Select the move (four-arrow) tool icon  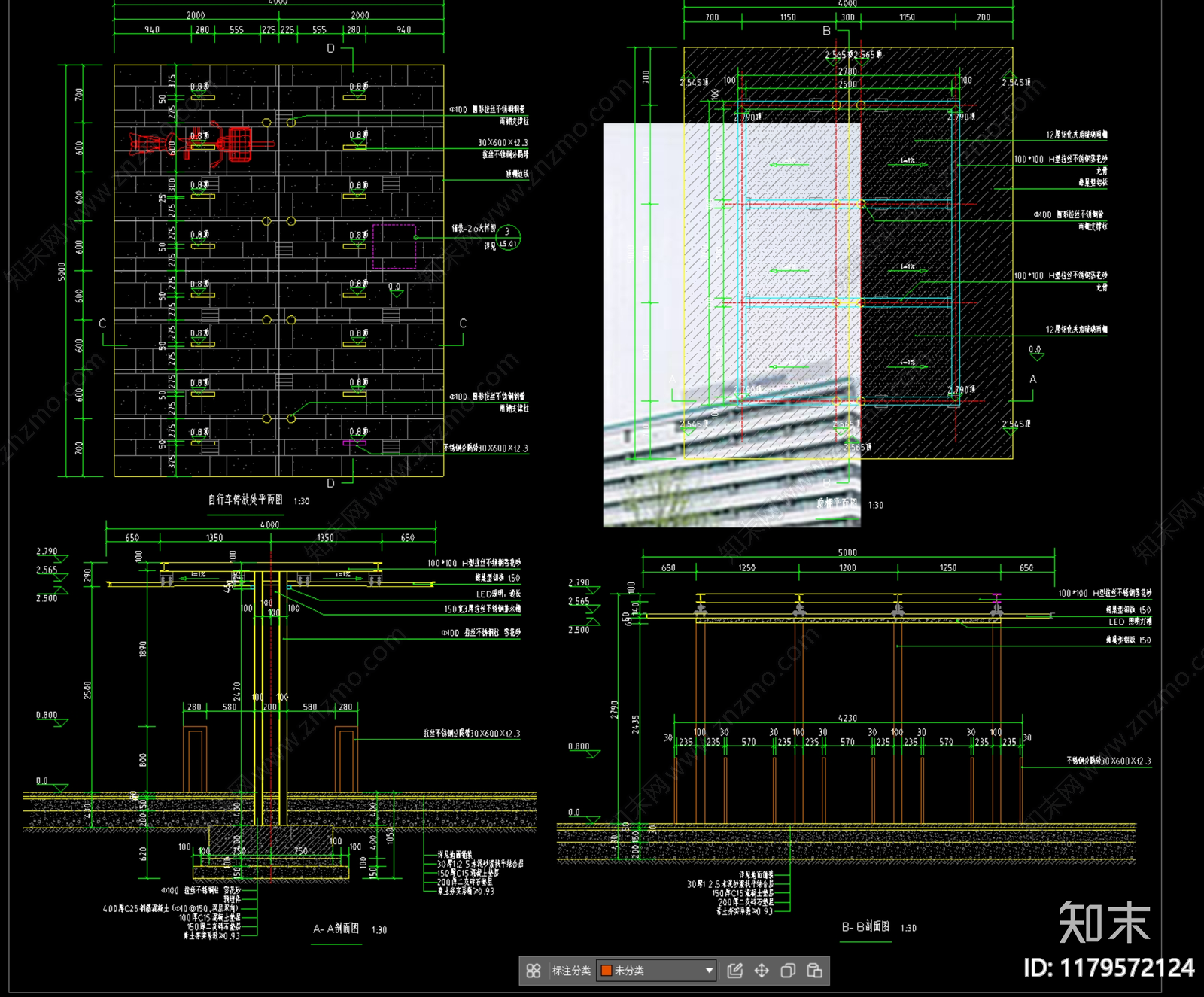point(762,971)
